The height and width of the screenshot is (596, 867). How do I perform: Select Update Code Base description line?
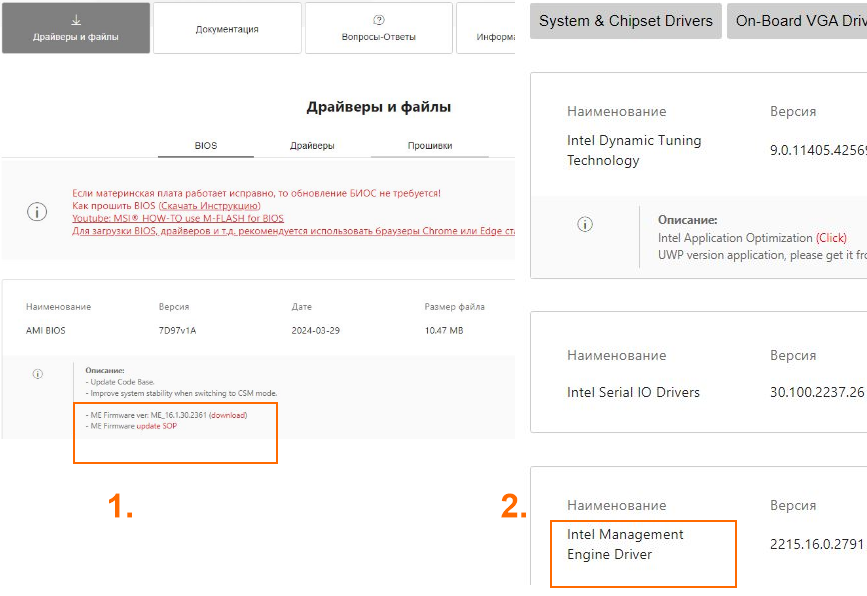[120, 382]
